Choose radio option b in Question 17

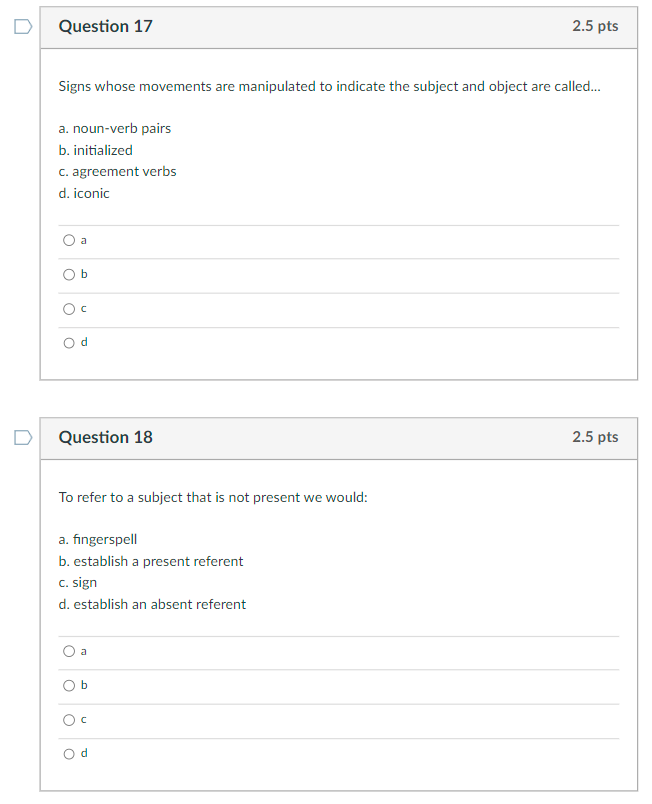(x=69, y=274)
